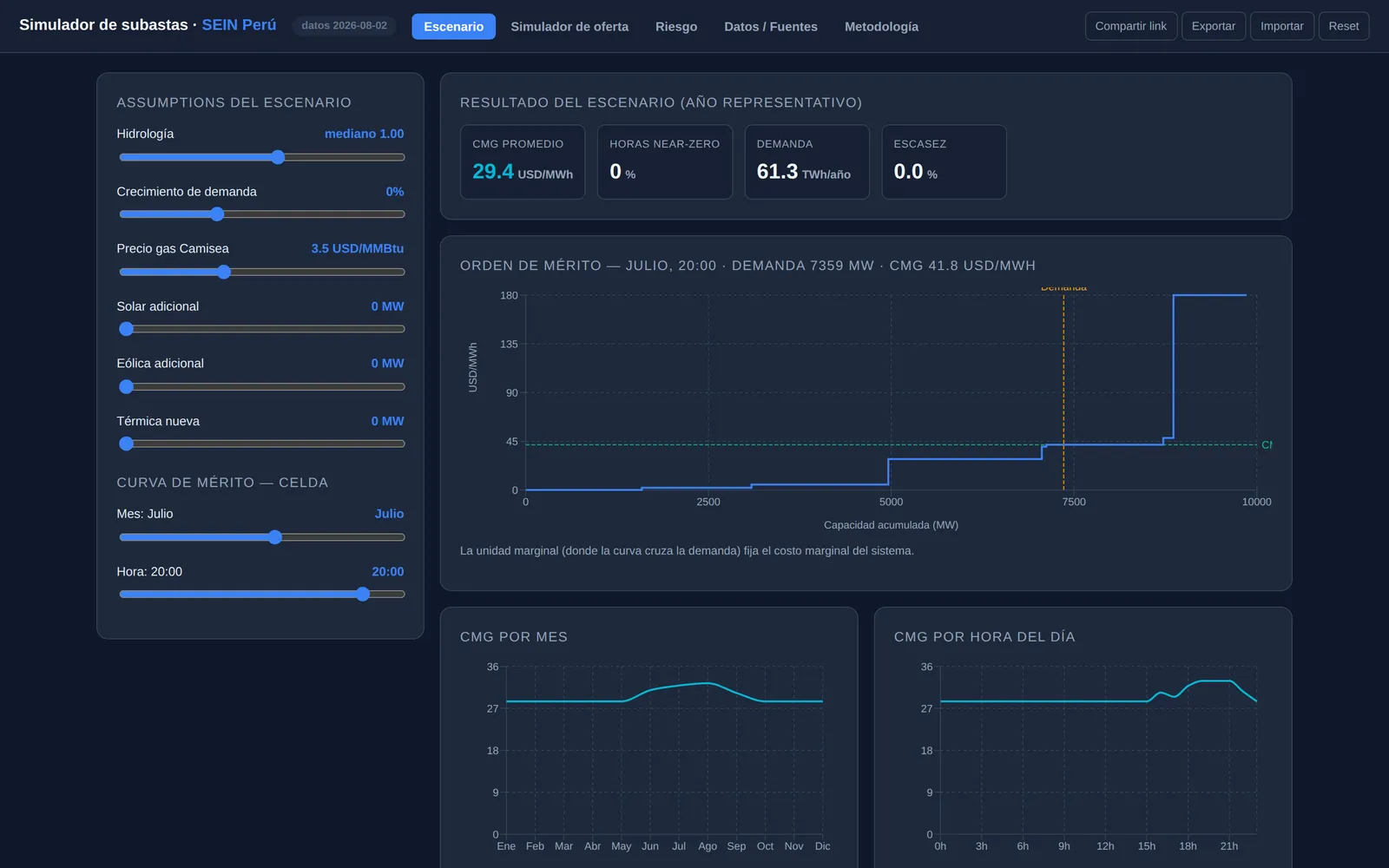This screenshot has height=868, width=1389.
Task: Click the 'Dic' label on monthly chart
Action: pyautogui.click(x=822, y=846)
